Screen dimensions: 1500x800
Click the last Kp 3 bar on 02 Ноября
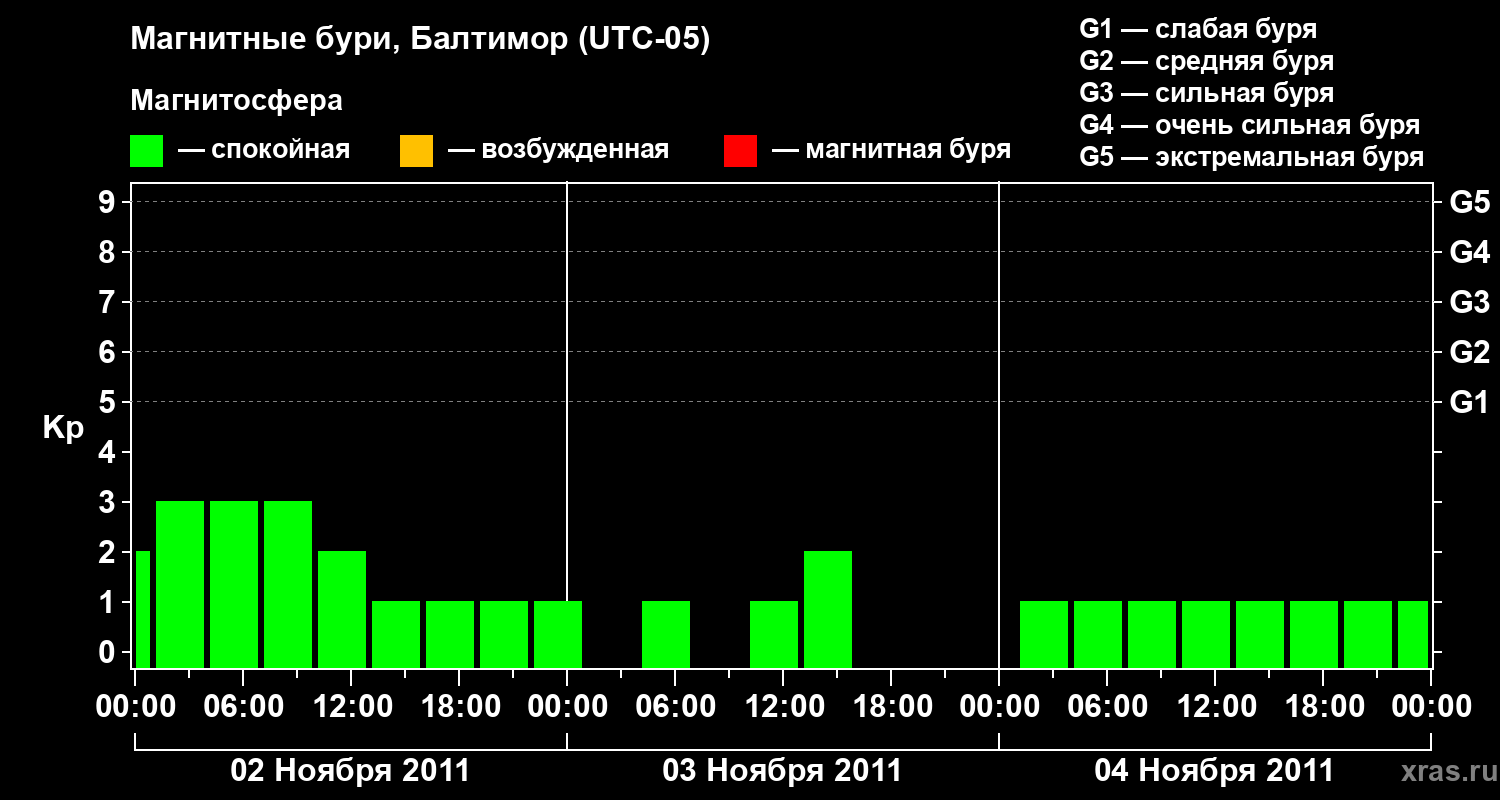click(288, 584)
